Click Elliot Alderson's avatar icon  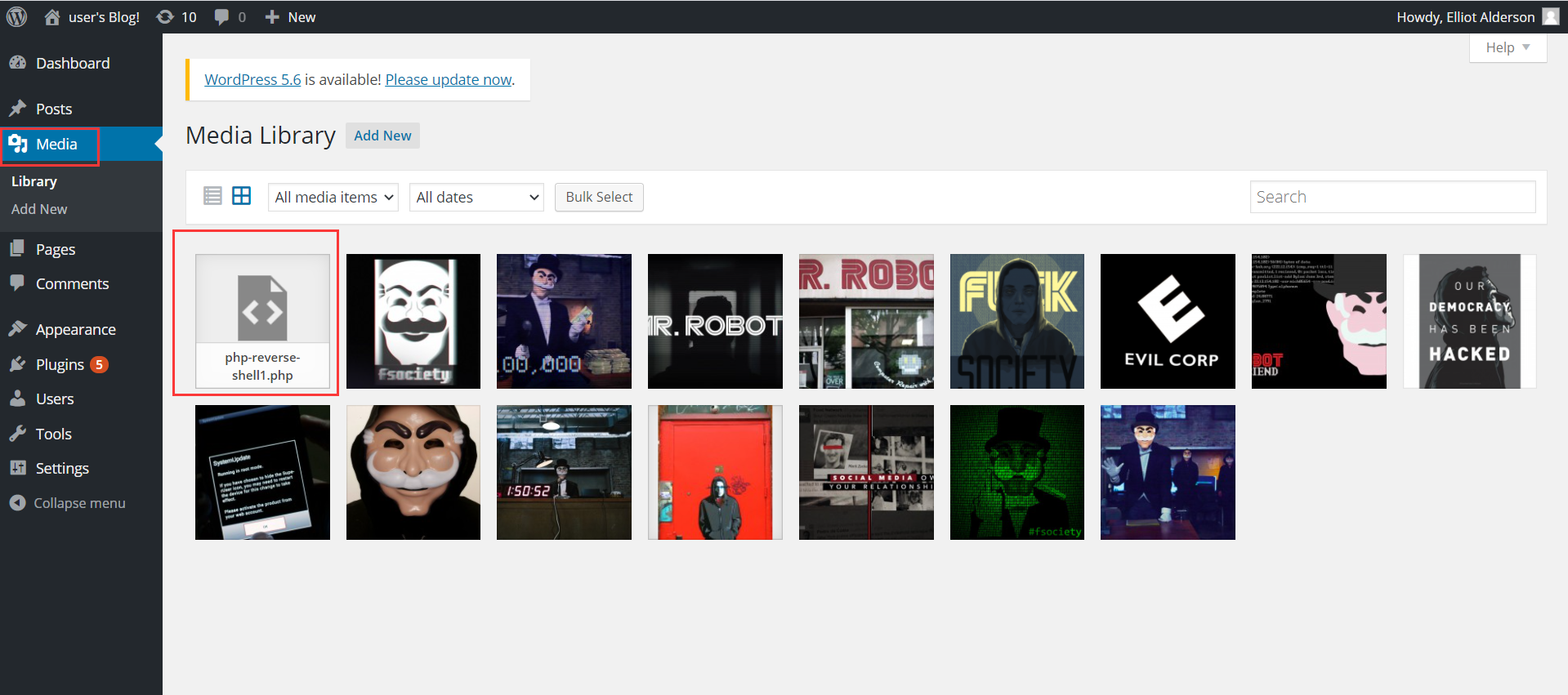tap(1550, 16)
